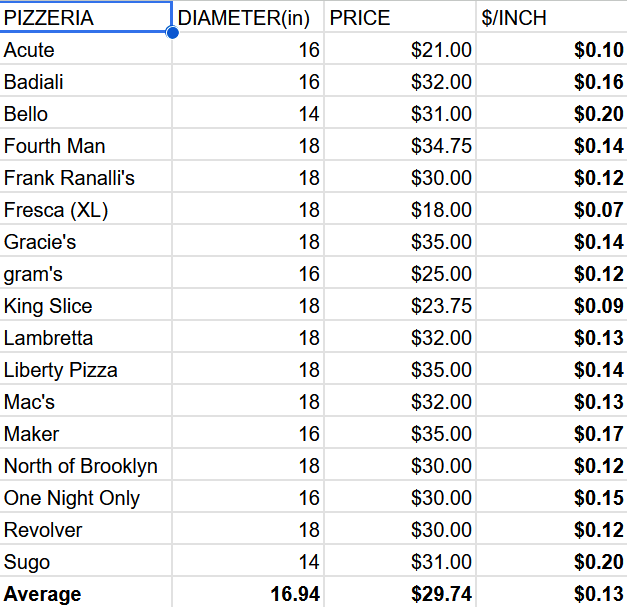The image size is (627, 607).
Task: Select the average price cell $29.74
Action: point(400,594)
